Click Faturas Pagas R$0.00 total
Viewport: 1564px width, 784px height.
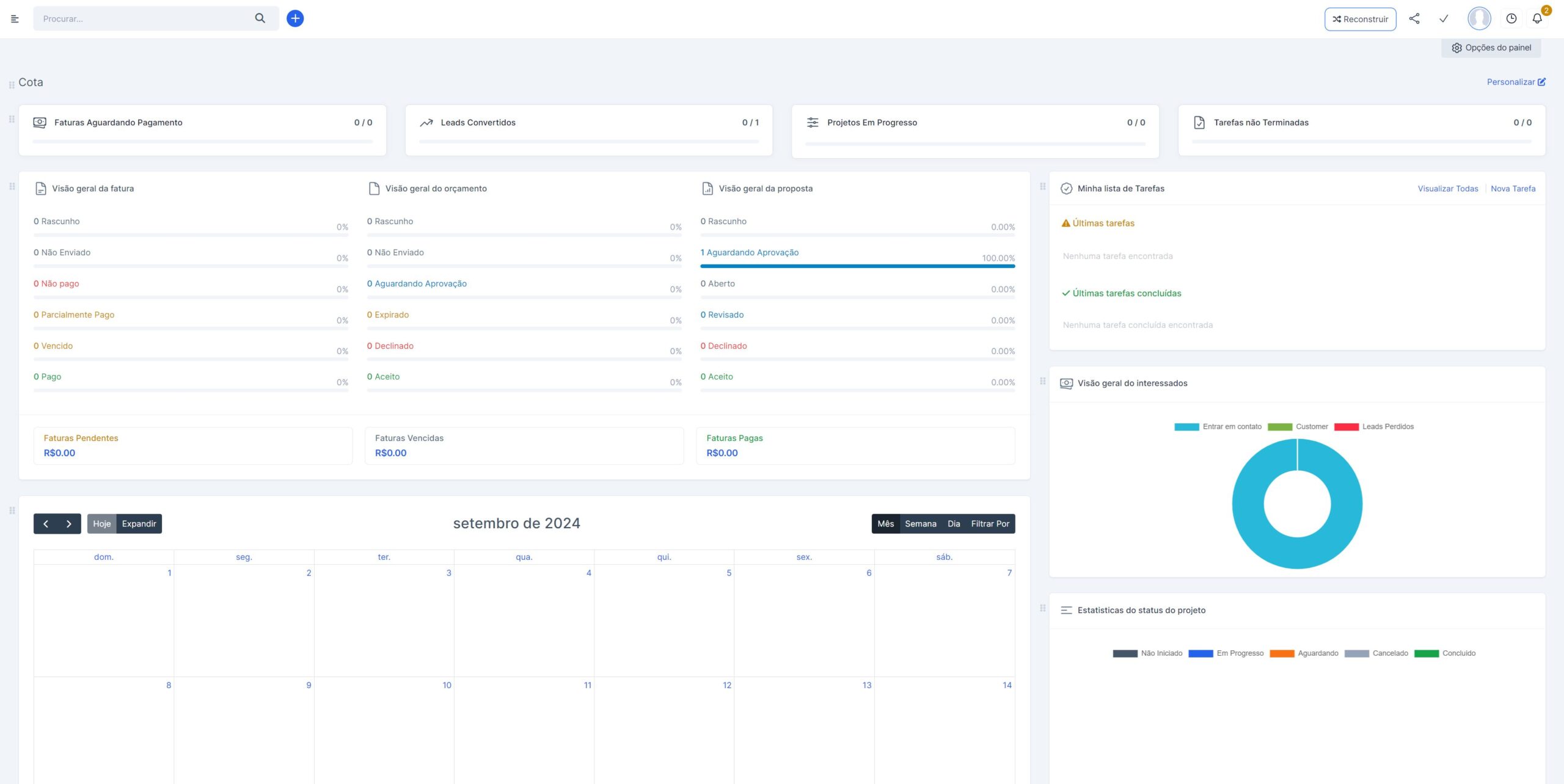click(x=722, y=453)
